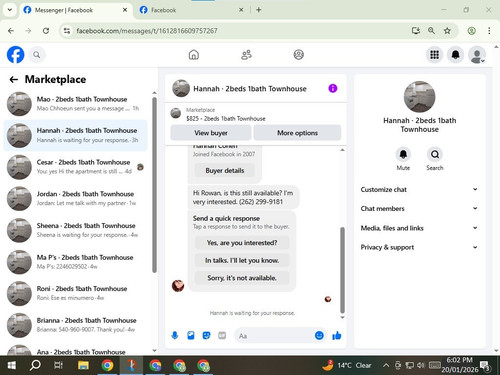Expand the Chat members section

click(x=419, y=208)
